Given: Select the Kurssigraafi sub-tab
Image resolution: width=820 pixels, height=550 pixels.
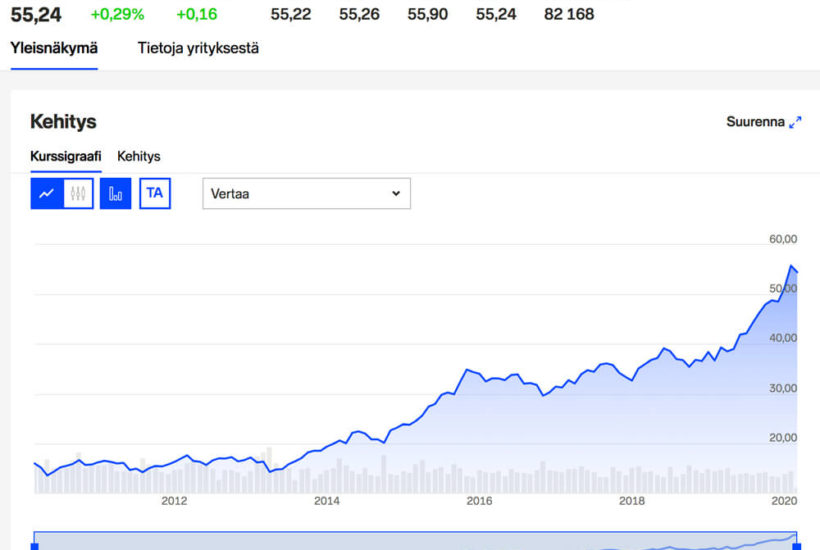Looking at the screenshot, I should (x=66, y=156).
